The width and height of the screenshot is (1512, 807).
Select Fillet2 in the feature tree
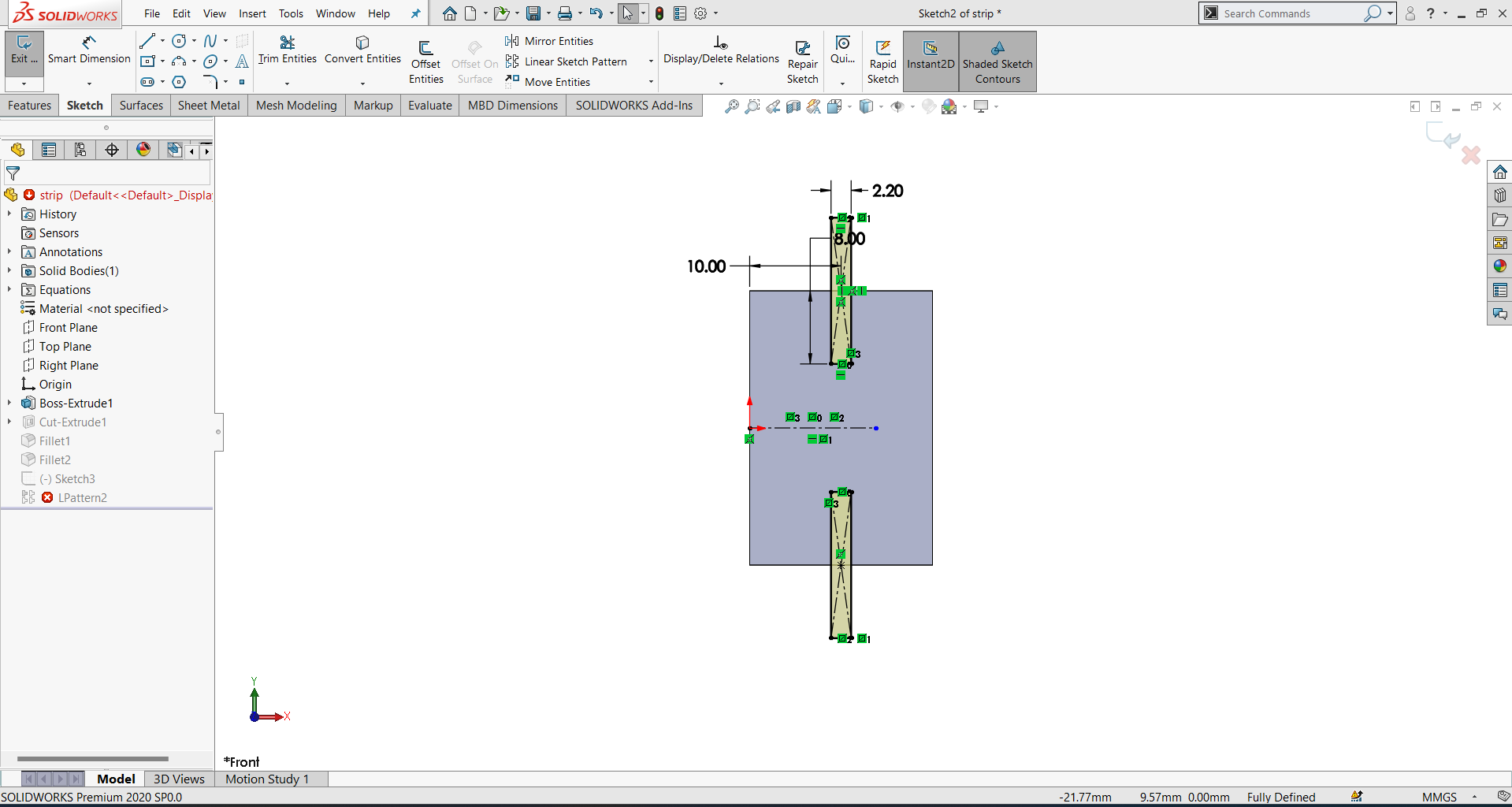coord(54,460)
